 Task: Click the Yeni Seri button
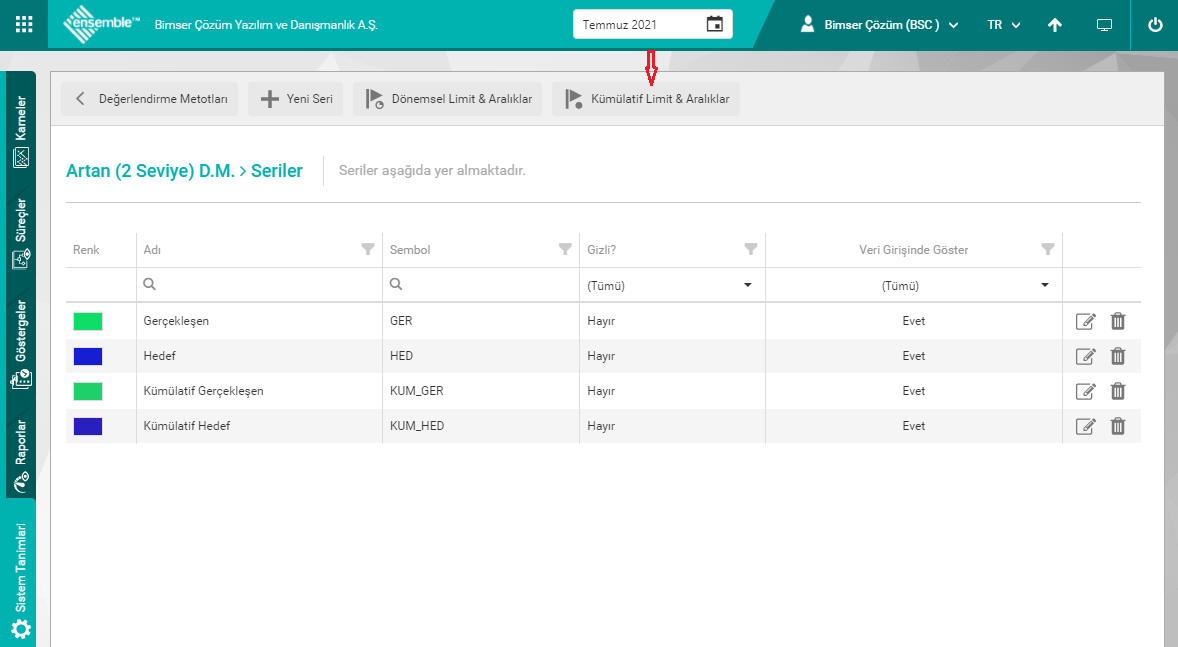point(296,99)
